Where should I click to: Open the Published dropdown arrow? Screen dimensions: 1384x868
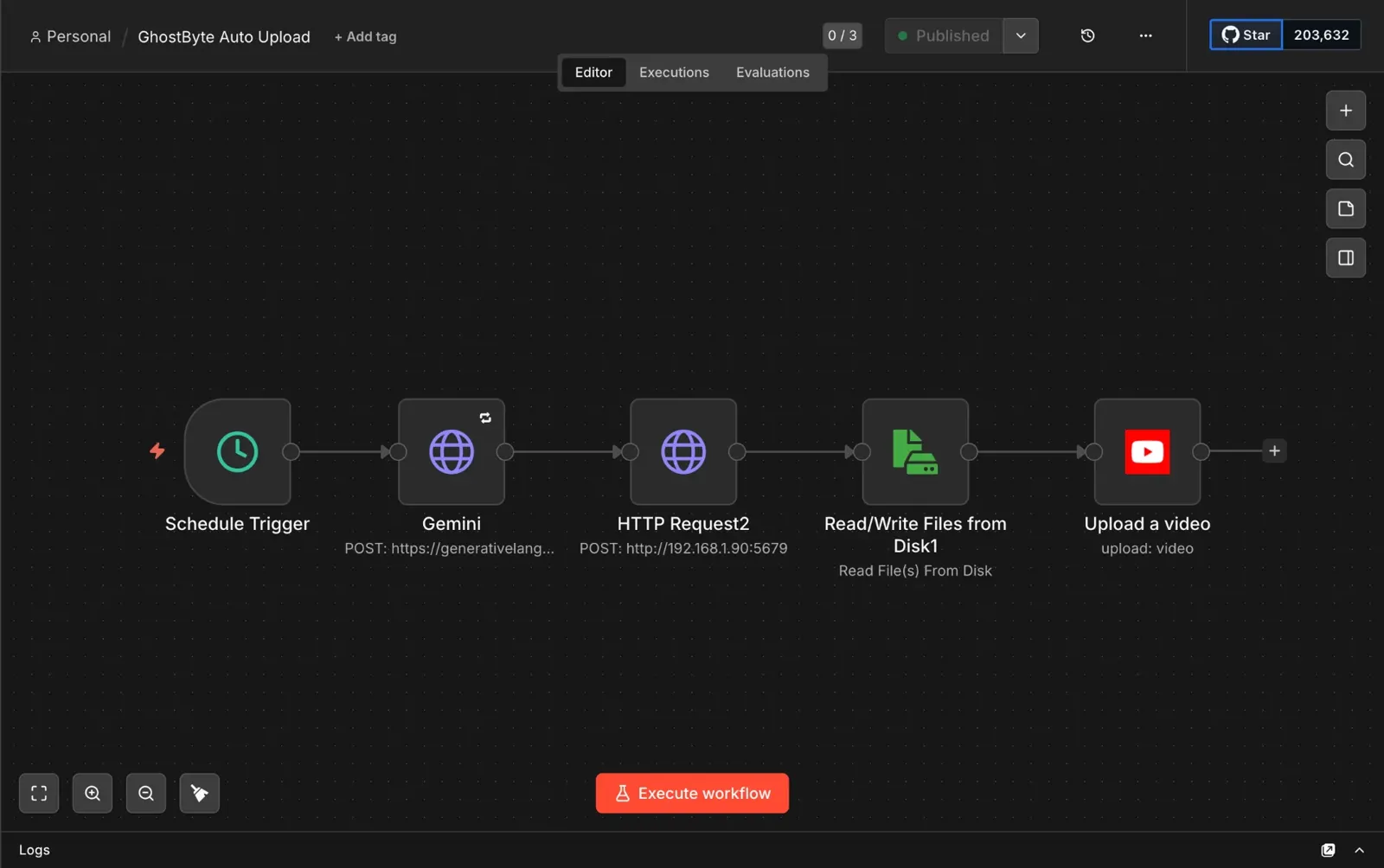pyautogui.click(x=1021, y=35)
